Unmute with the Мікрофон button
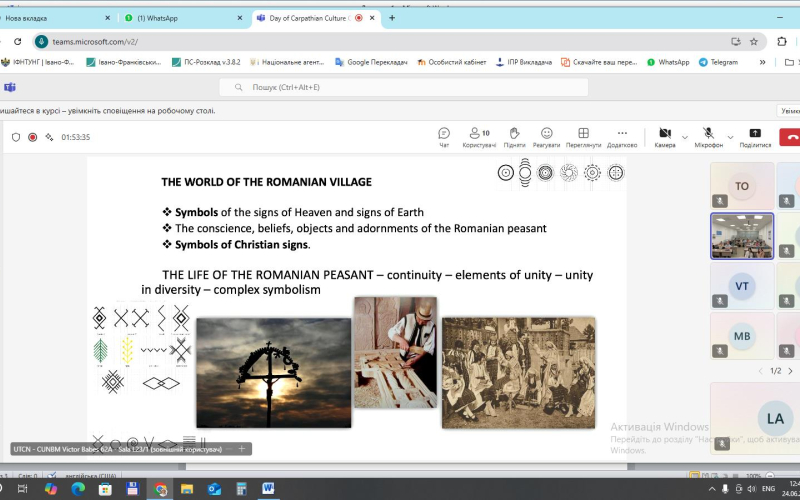 click(708, 138)
